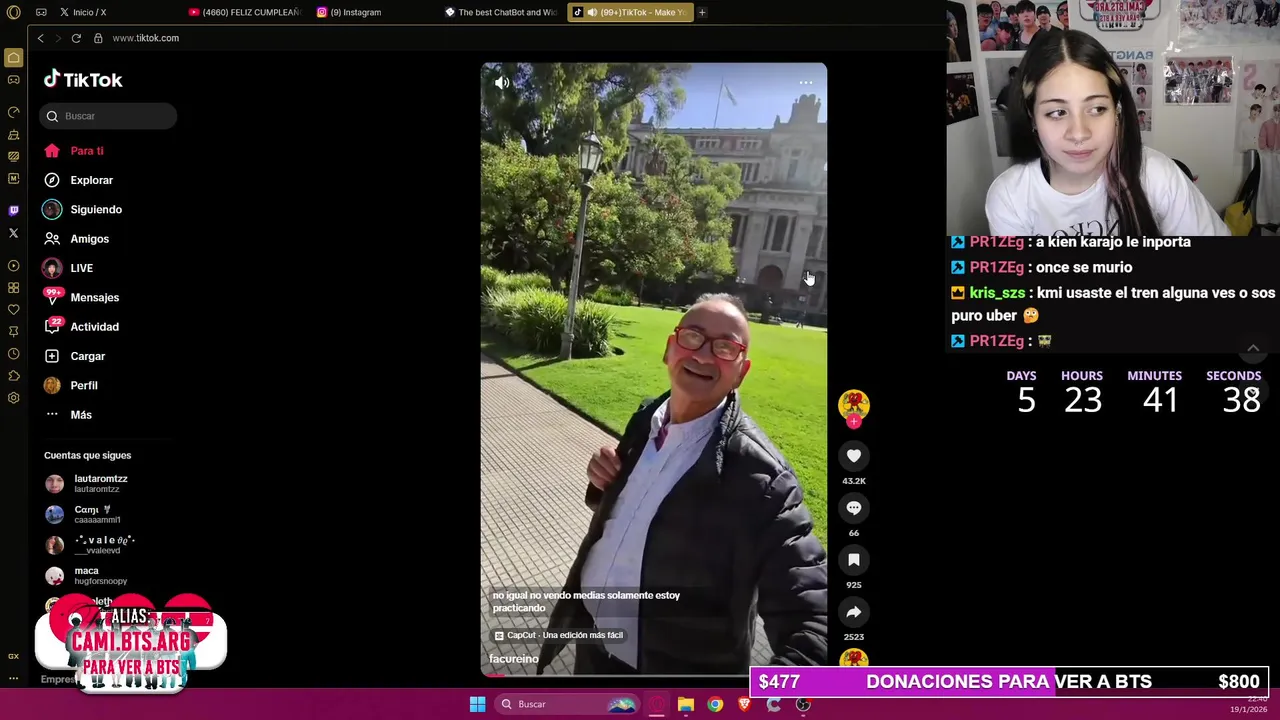
Task: Open the Opera menu logo icon
Action: [13, 12]
